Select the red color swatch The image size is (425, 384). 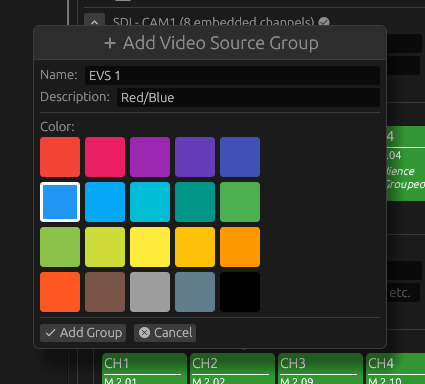click(60, 157)
